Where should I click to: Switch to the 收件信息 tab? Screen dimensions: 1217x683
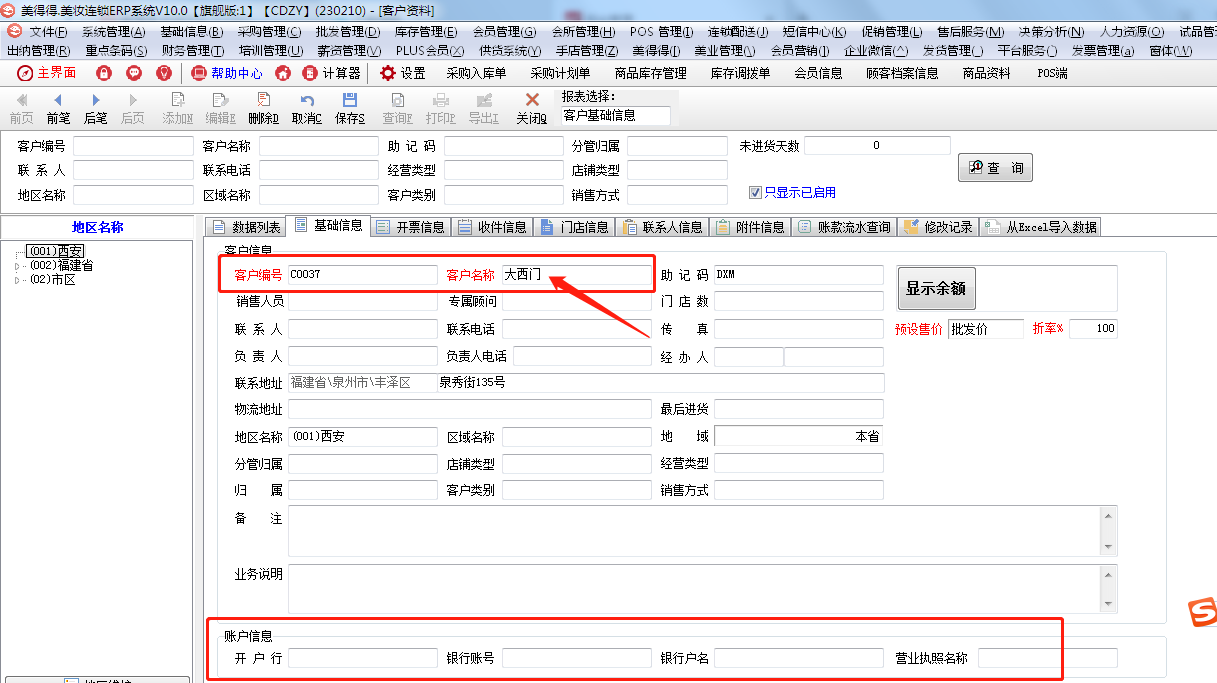(493, 227)
